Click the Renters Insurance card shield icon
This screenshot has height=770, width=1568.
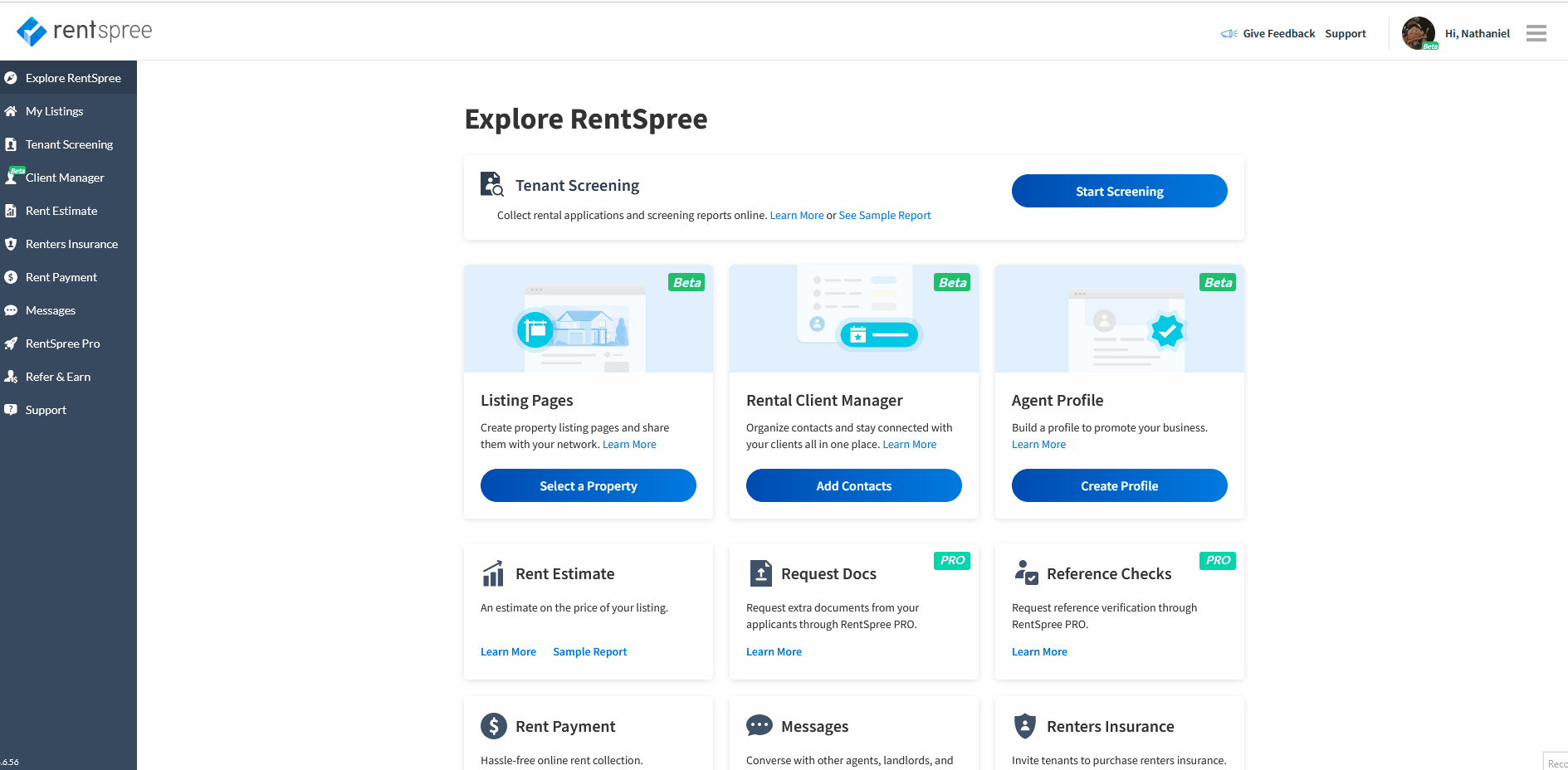[1025, 726]
